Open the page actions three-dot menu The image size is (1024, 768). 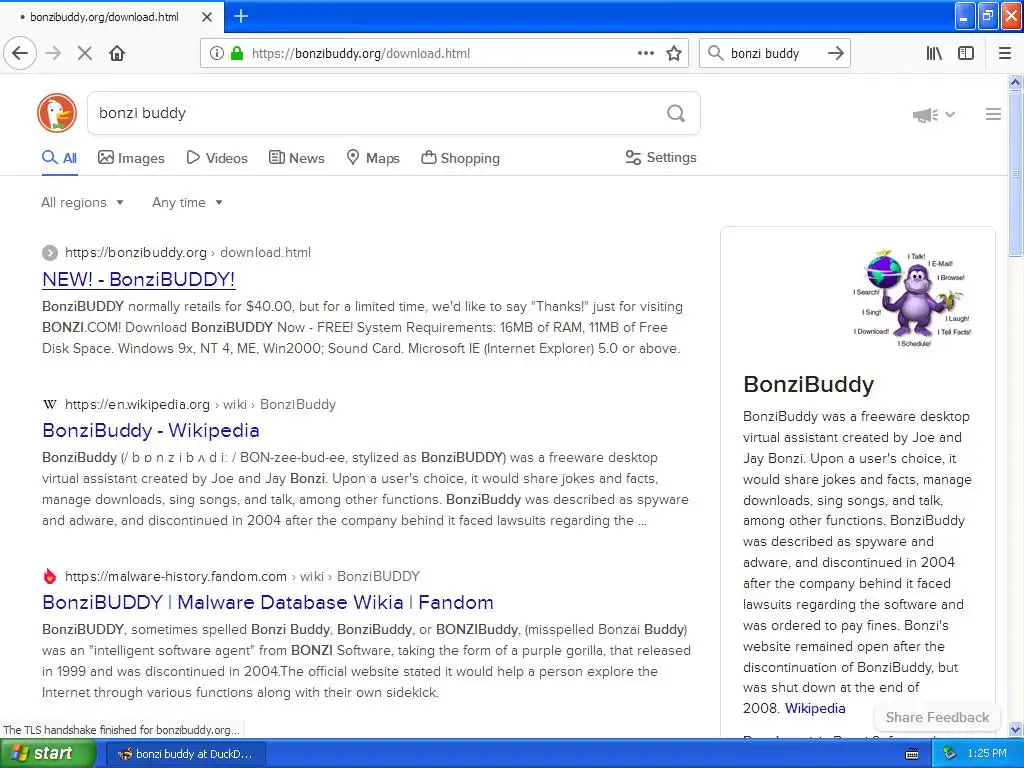646,54
